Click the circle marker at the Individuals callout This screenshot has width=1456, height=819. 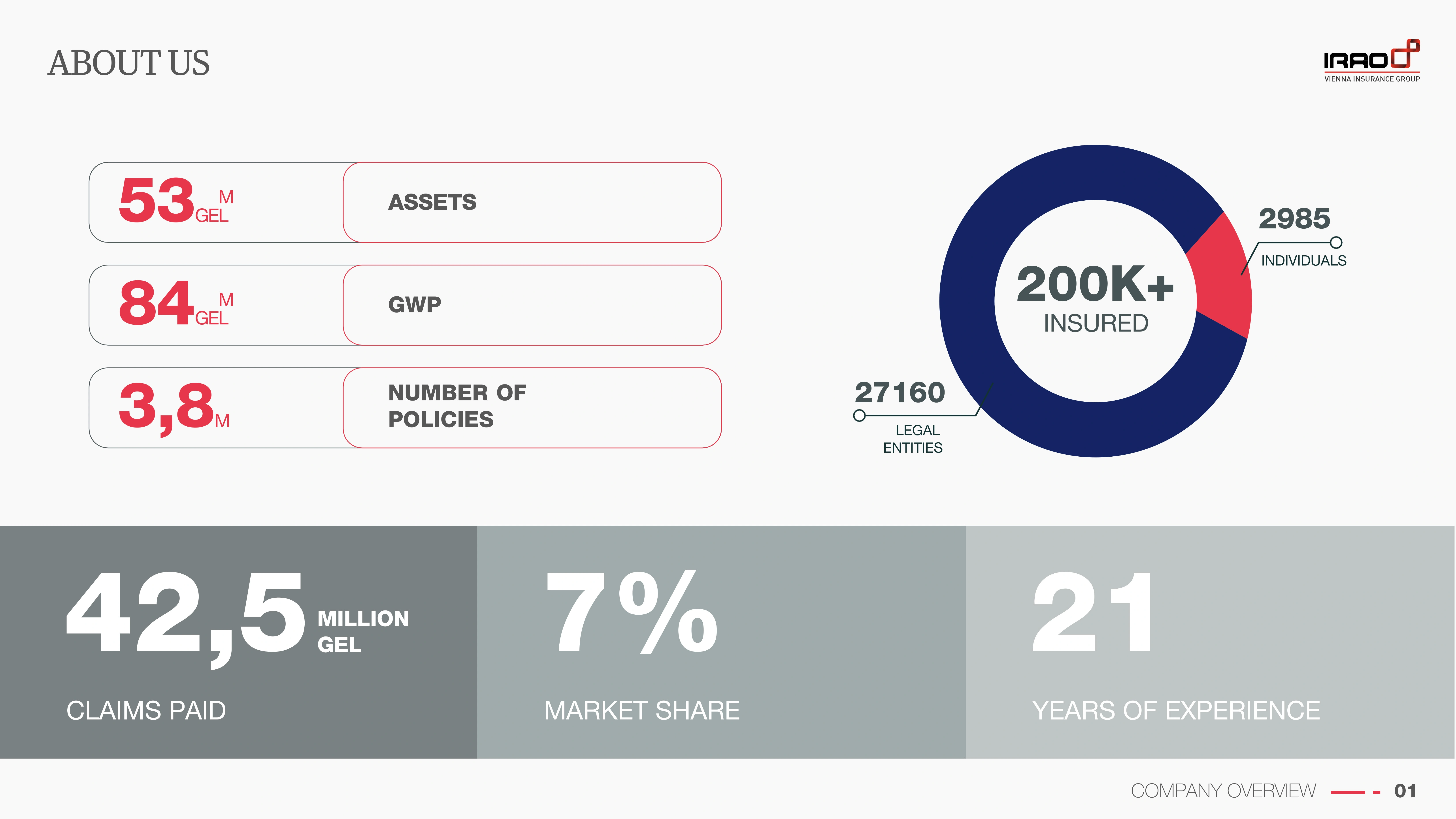(x=1336, y=243)
